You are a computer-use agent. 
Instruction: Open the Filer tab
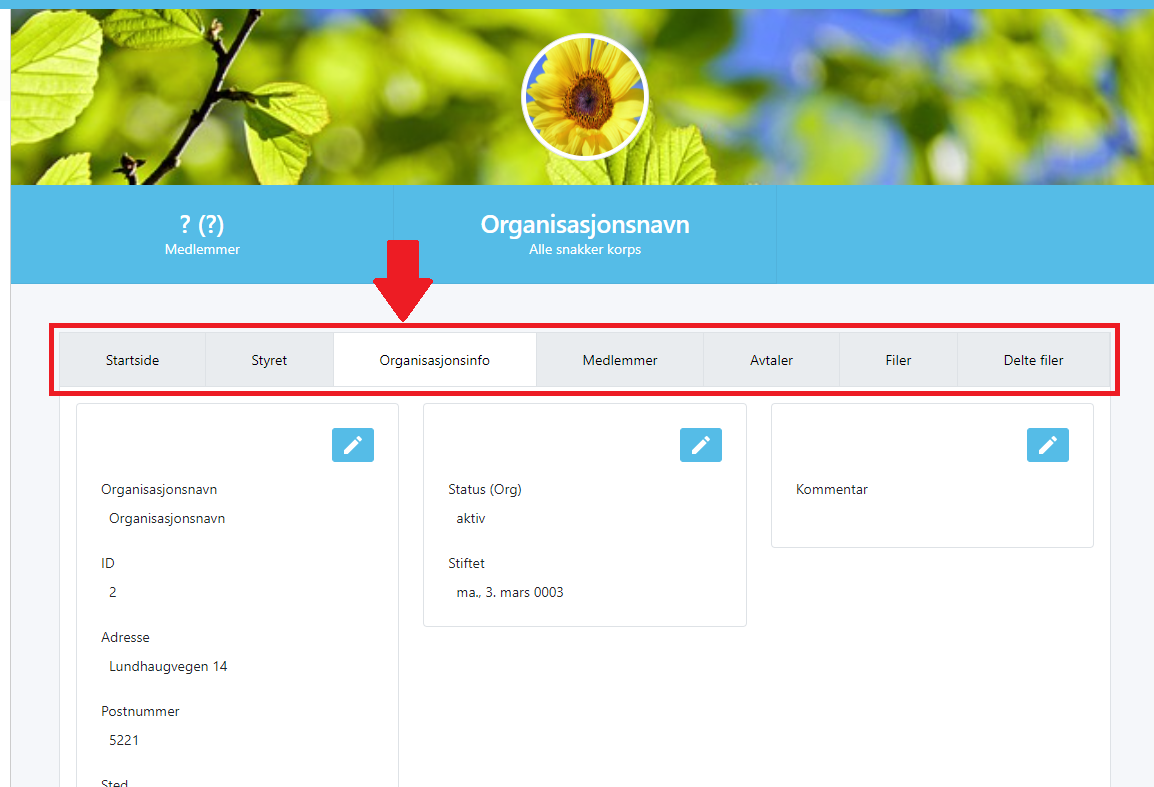click(898, 360)
